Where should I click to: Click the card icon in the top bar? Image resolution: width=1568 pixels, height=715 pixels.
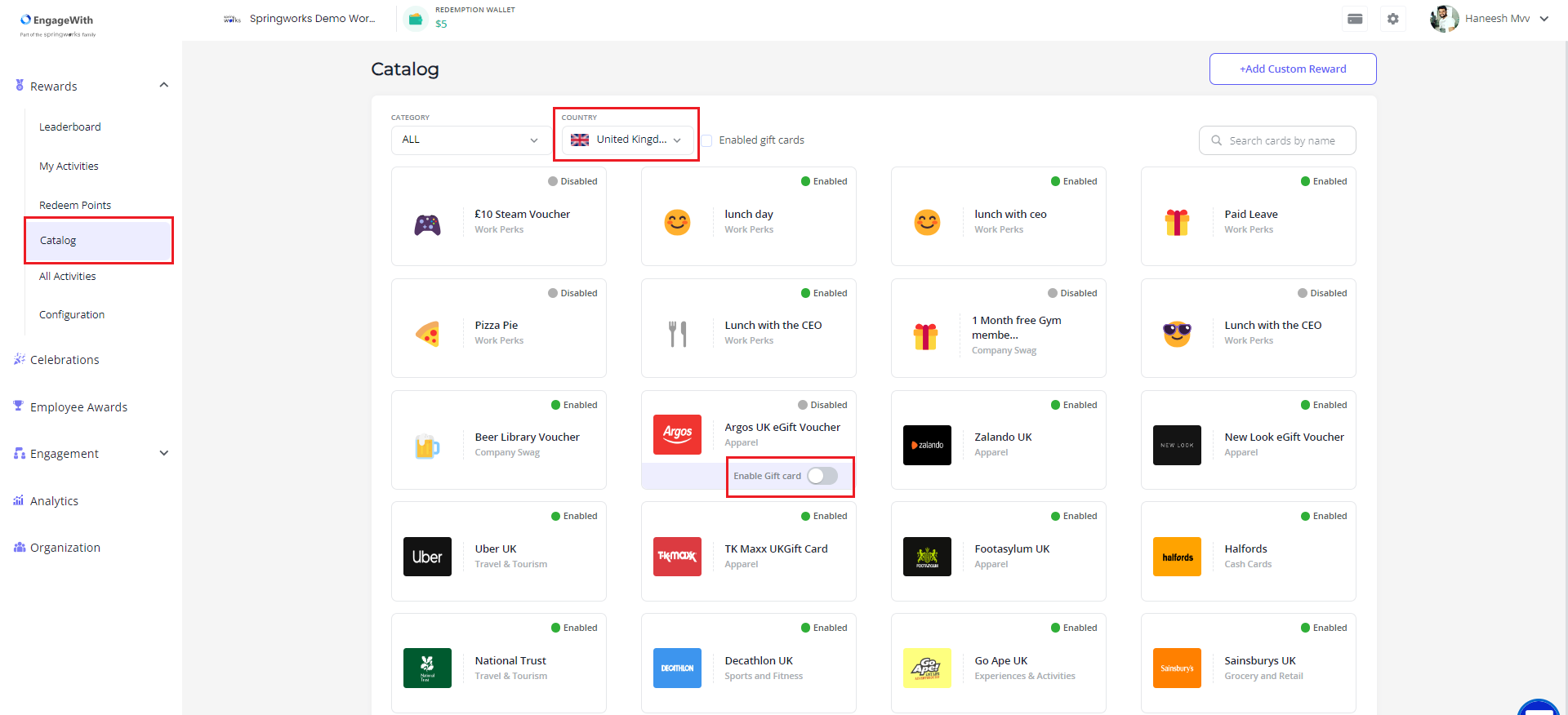tap(1355, 19)
